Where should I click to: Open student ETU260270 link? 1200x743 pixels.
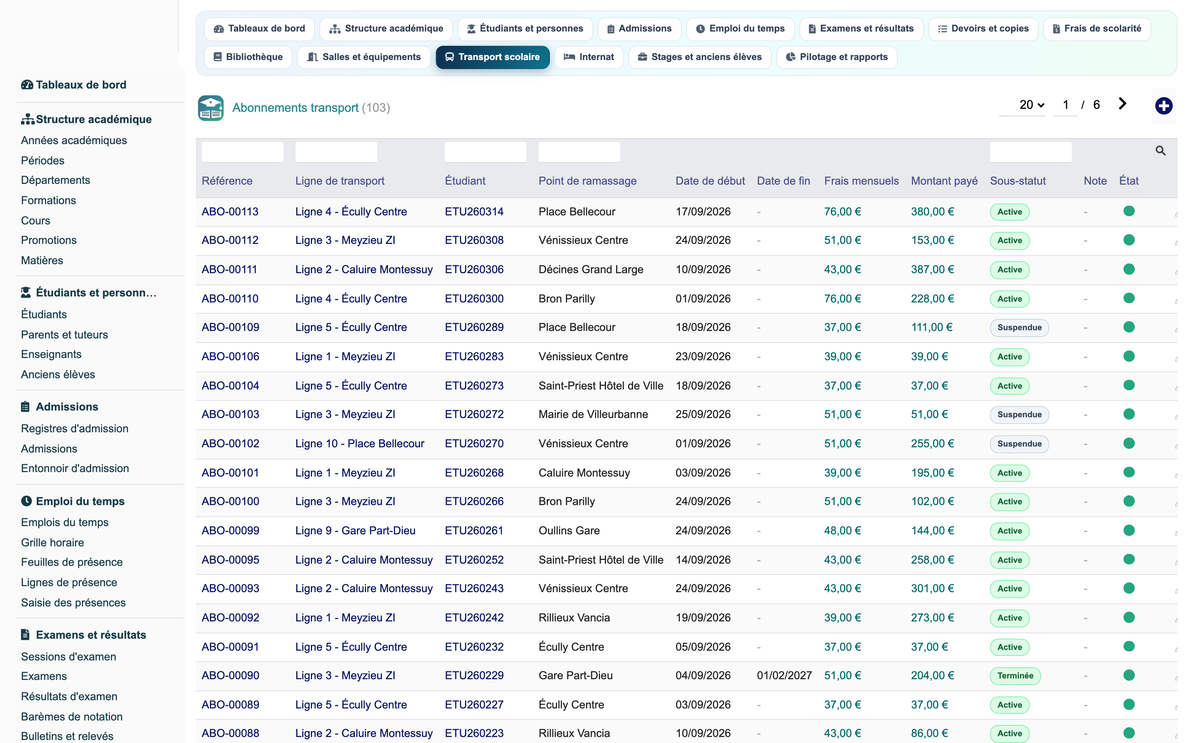pos(474,443)
